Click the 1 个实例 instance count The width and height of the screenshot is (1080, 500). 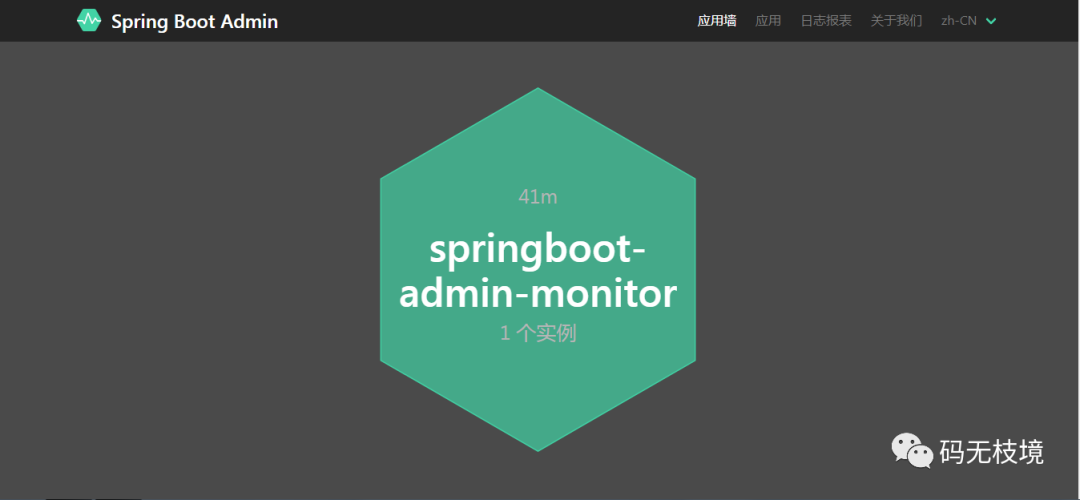point(538,333)
